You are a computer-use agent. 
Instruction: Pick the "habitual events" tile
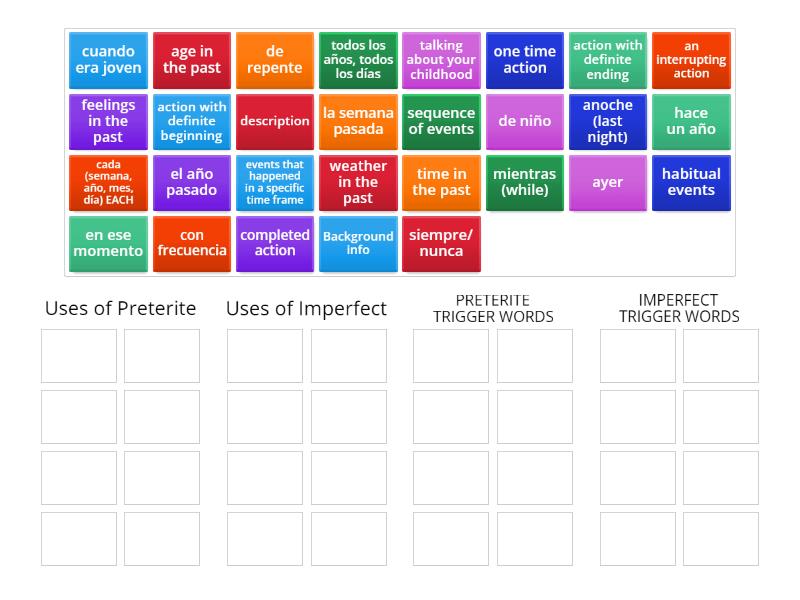click(691, 182)
